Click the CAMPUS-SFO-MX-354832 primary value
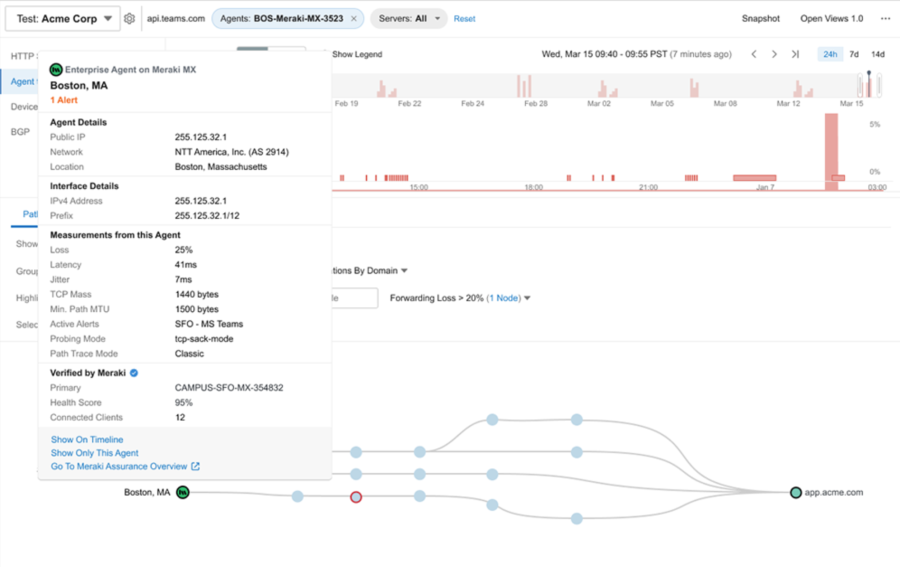Viewport: 900px width, 567px height. click(x=229, y=388)
